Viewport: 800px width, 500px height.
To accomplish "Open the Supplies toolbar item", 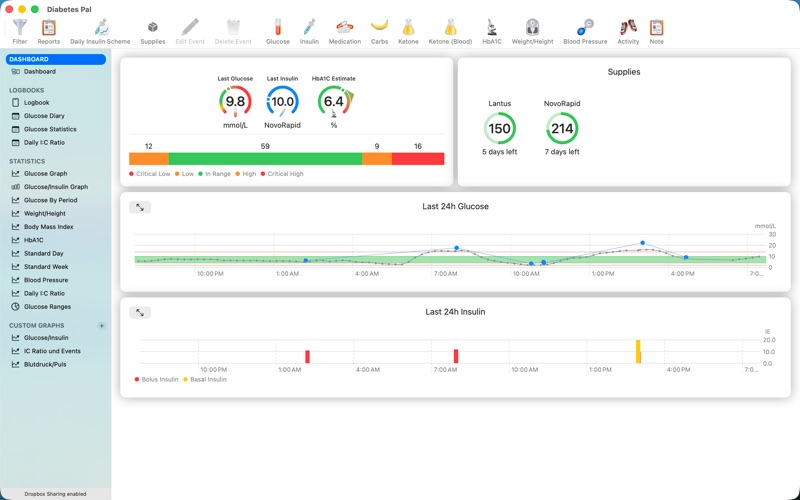I will [153, 32].
